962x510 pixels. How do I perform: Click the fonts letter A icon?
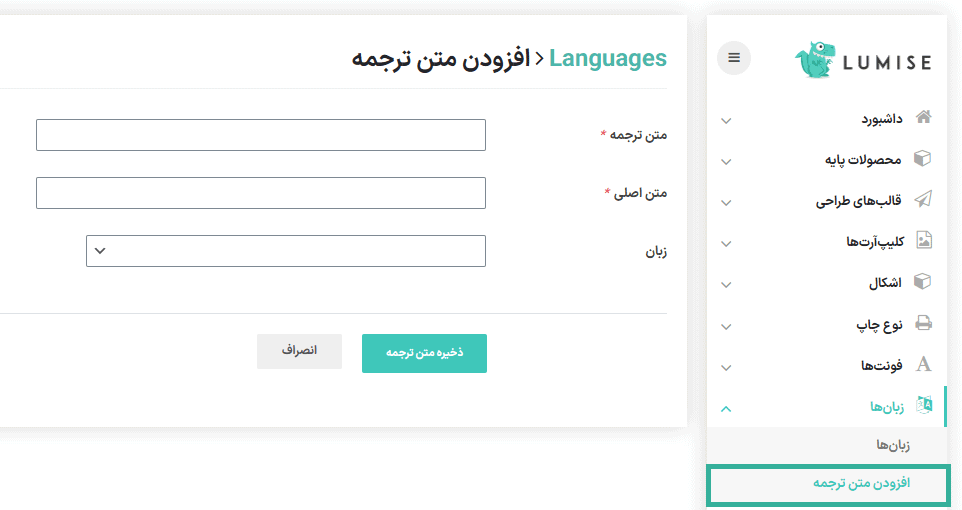[x=924, y=365]
